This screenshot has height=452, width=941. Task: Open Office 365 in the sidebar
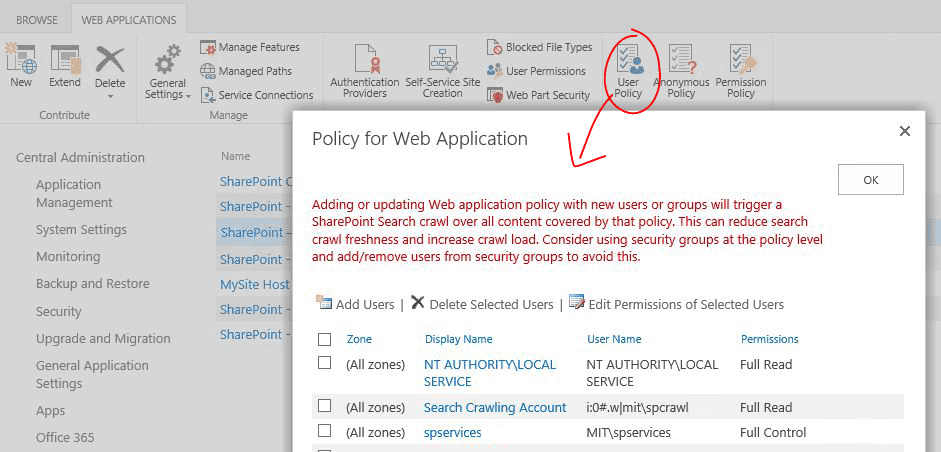65,438
